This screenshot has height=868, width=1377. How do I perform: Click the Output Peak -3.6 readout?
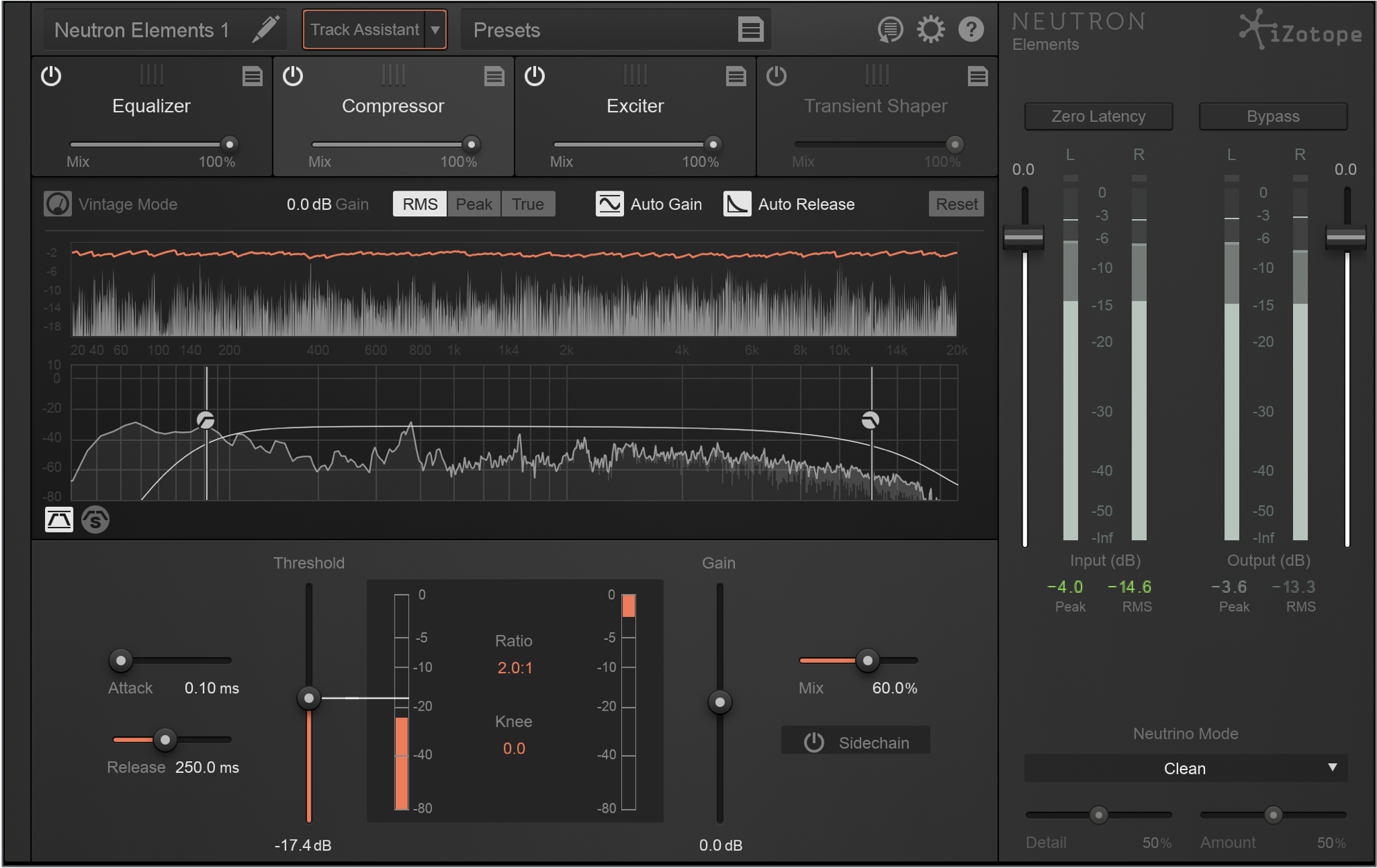pyautogui.click(x=1229, y=587)
